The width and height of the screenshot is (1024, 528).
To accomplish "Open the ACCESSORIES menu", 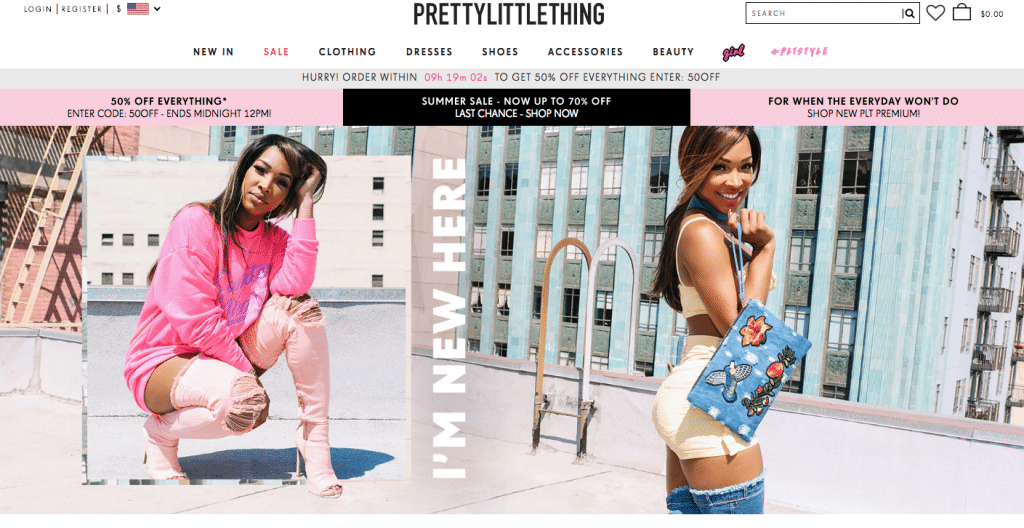I will (x=585, y=52).
